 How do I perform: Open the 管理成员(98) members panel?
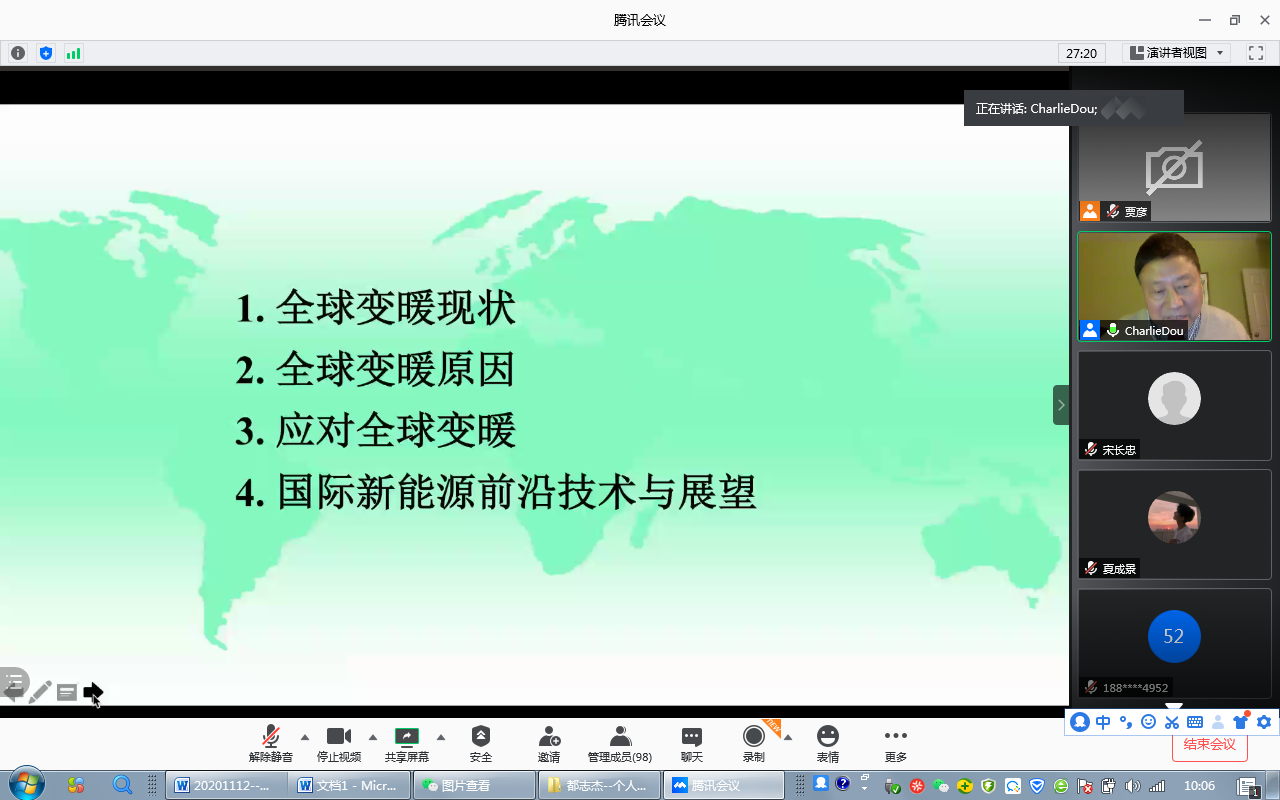pyautogui.click(x=620, y=744)
